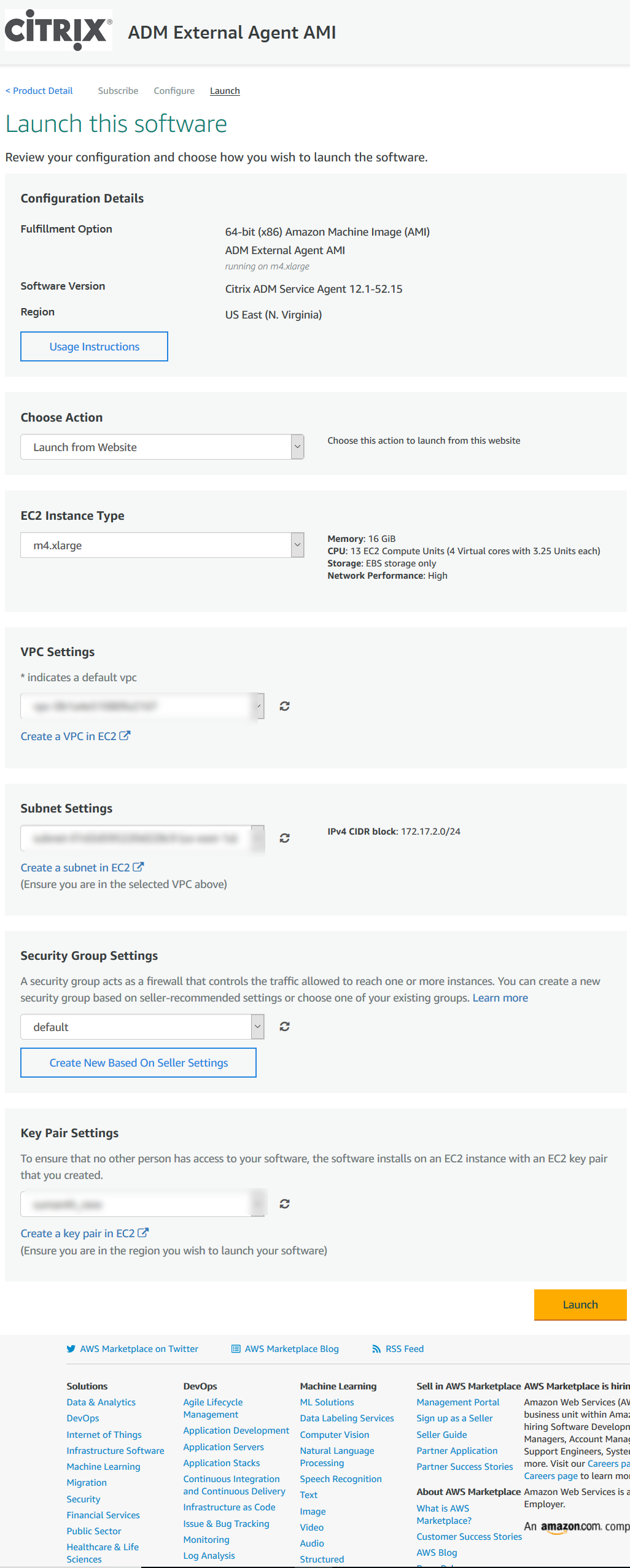Expand the EC2 Instance Type dropdown
The height and width of the screenshot is (1568, 630).
[162, 546]
